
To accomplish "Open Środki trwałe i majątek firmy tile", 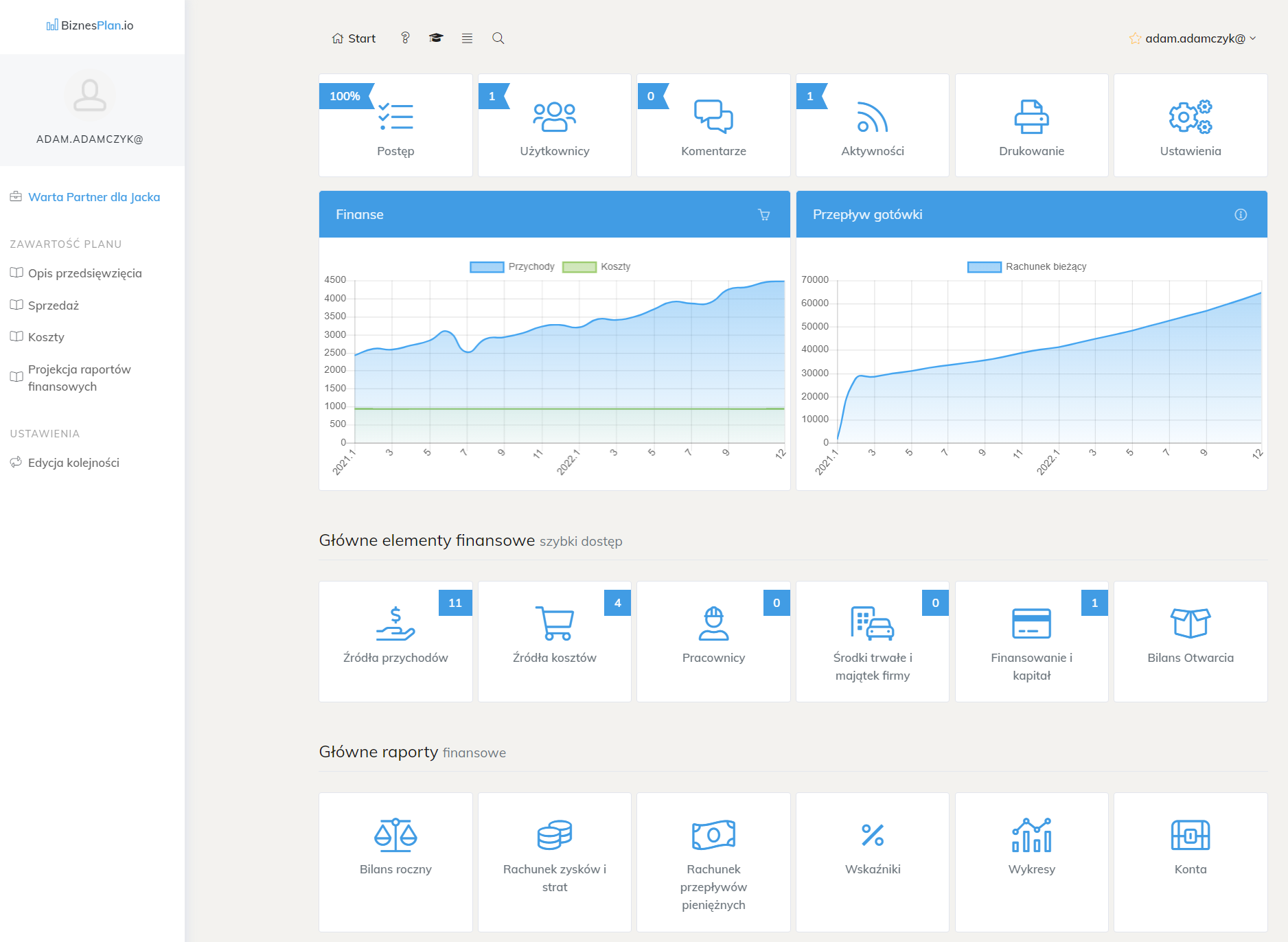I will point(873,641).
